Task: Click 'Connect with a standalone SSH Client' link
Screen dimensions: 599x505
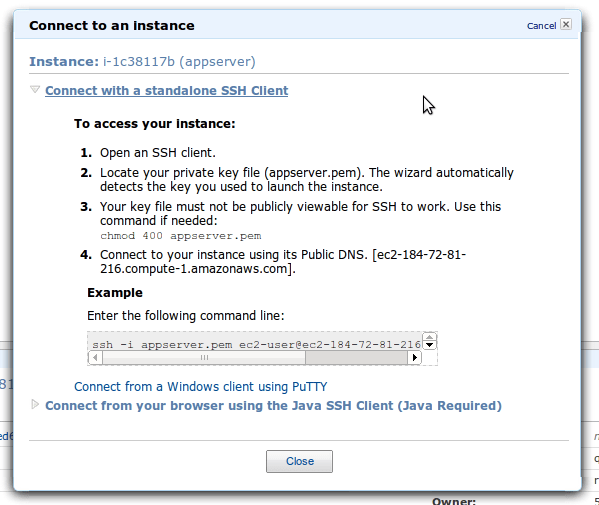Action: pos(167,91)
